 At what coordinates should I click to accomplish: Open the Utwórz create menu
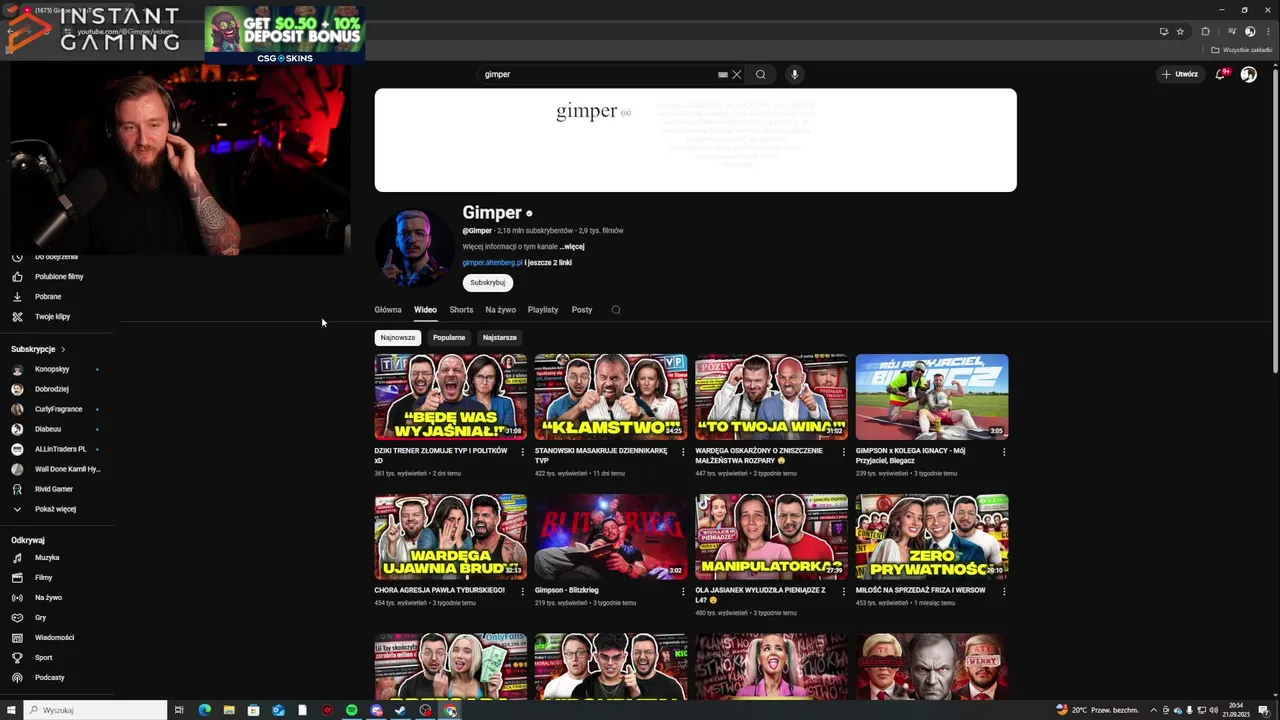point(1180,74)
